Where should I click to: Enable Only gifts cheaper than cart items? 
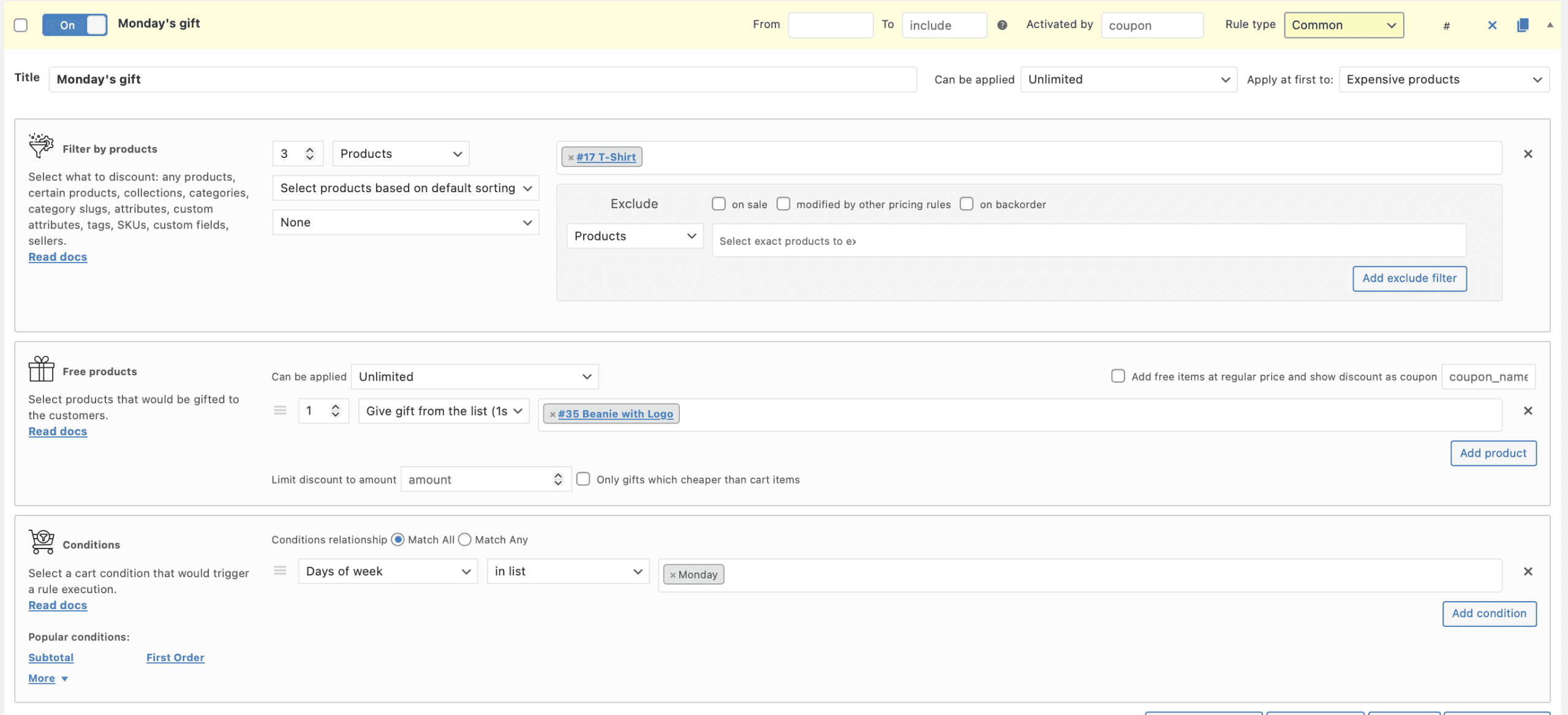click(583, 479)
